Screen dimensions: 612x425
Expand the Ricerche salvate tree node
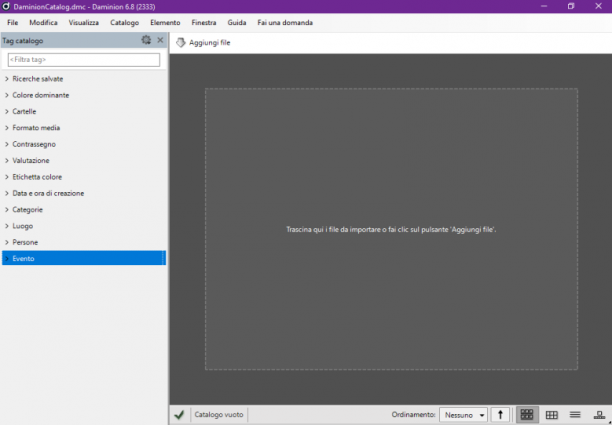[x=7, y=79]
